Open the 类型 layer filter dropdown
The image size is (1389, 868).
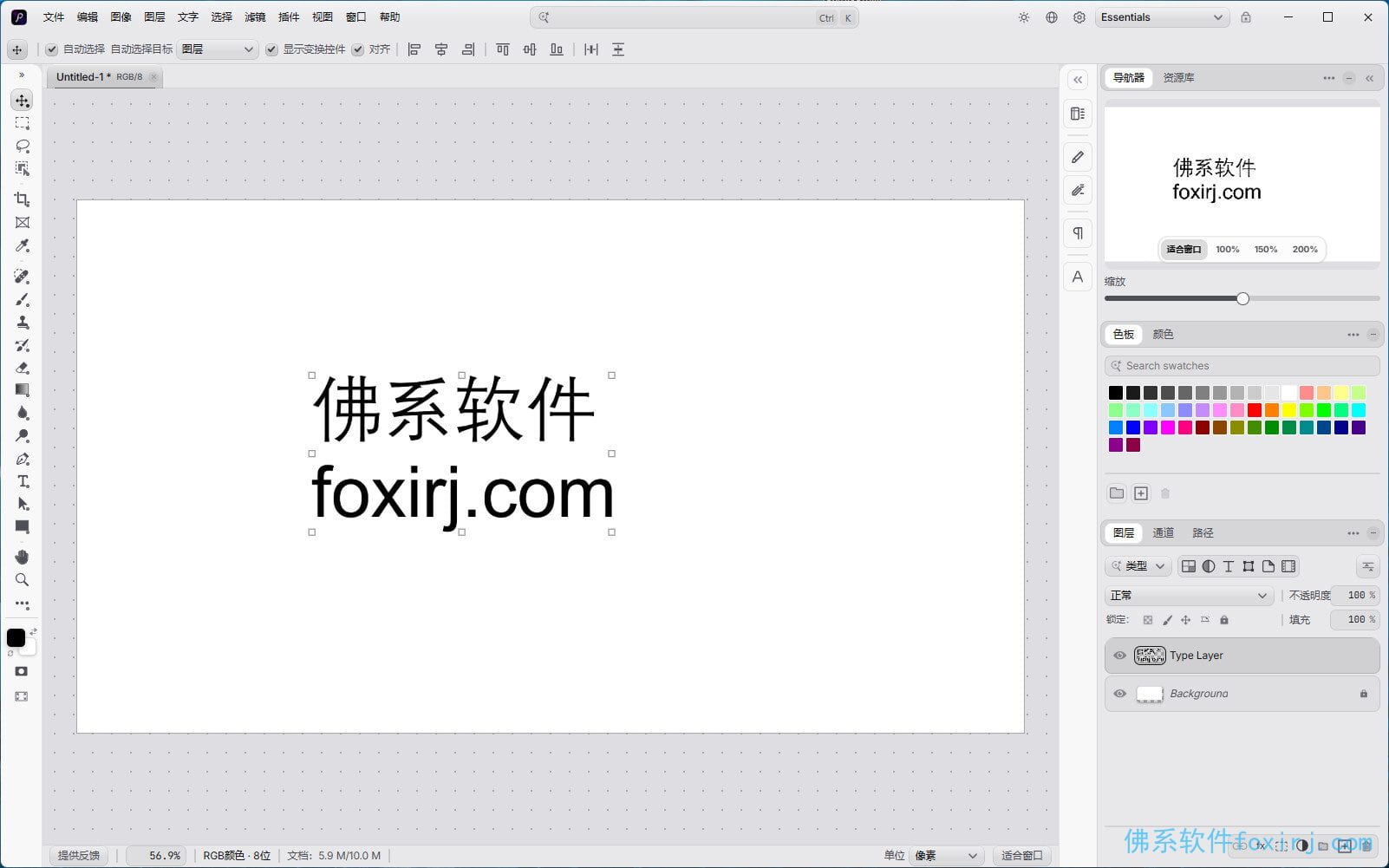pyautogui.click(x=1139, y=566)
